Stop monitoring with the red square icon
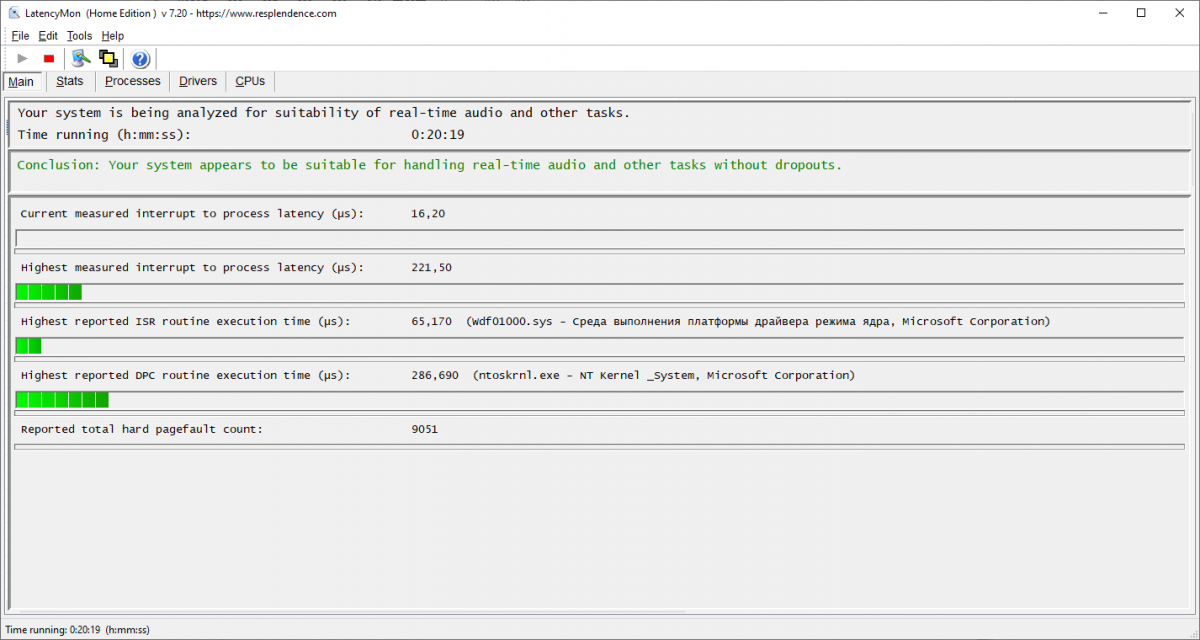This screenshot has width=1200, height=640. [x=49, y=59]
